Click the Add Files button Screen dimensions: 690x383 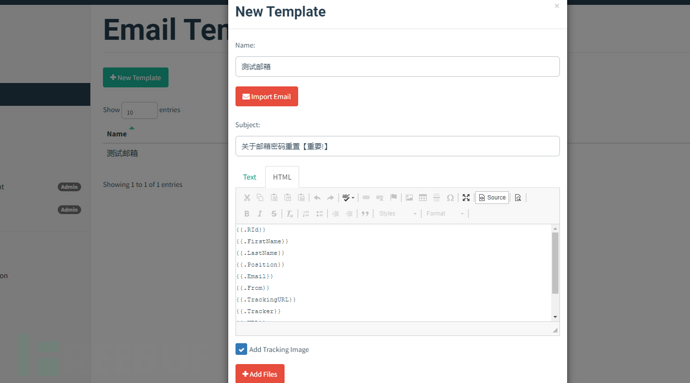pos(260,374)
